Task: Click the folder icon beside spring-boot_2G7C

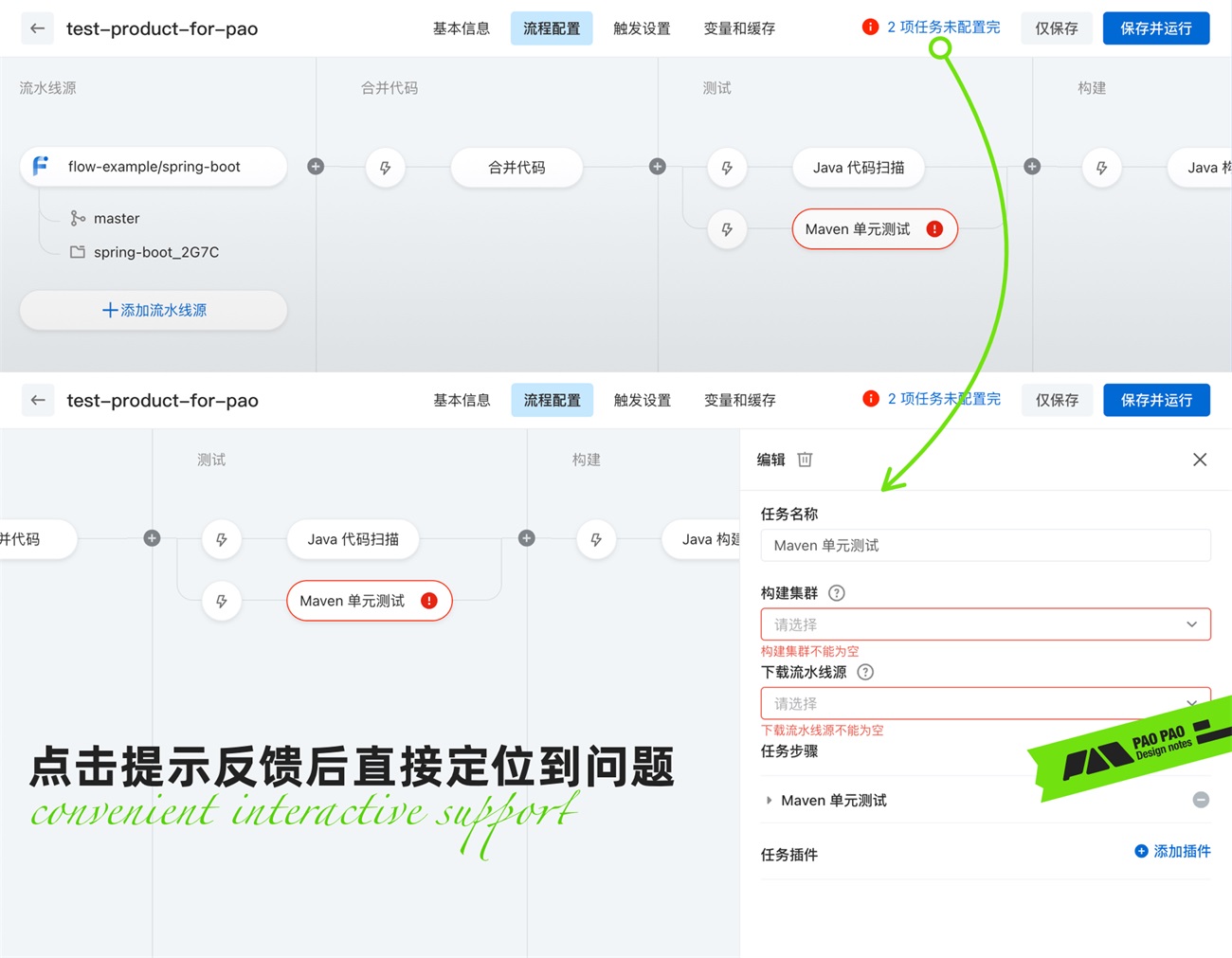Action: [78, 252]
